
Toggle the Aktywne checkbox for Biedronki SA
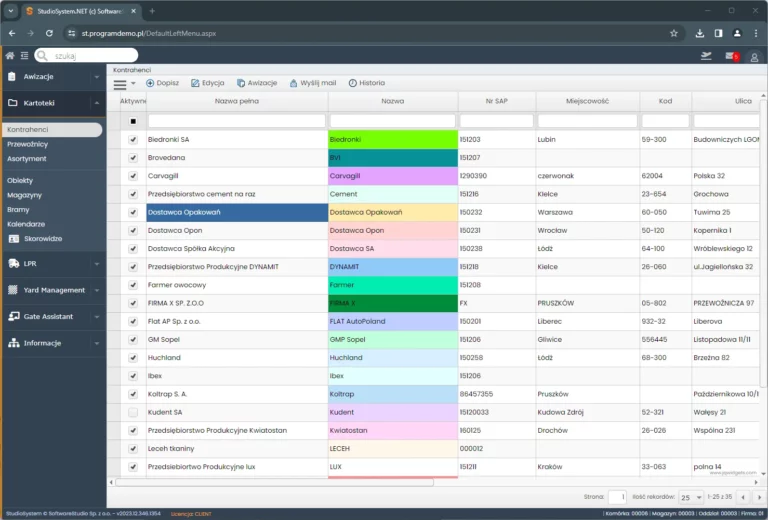[133, 140]
